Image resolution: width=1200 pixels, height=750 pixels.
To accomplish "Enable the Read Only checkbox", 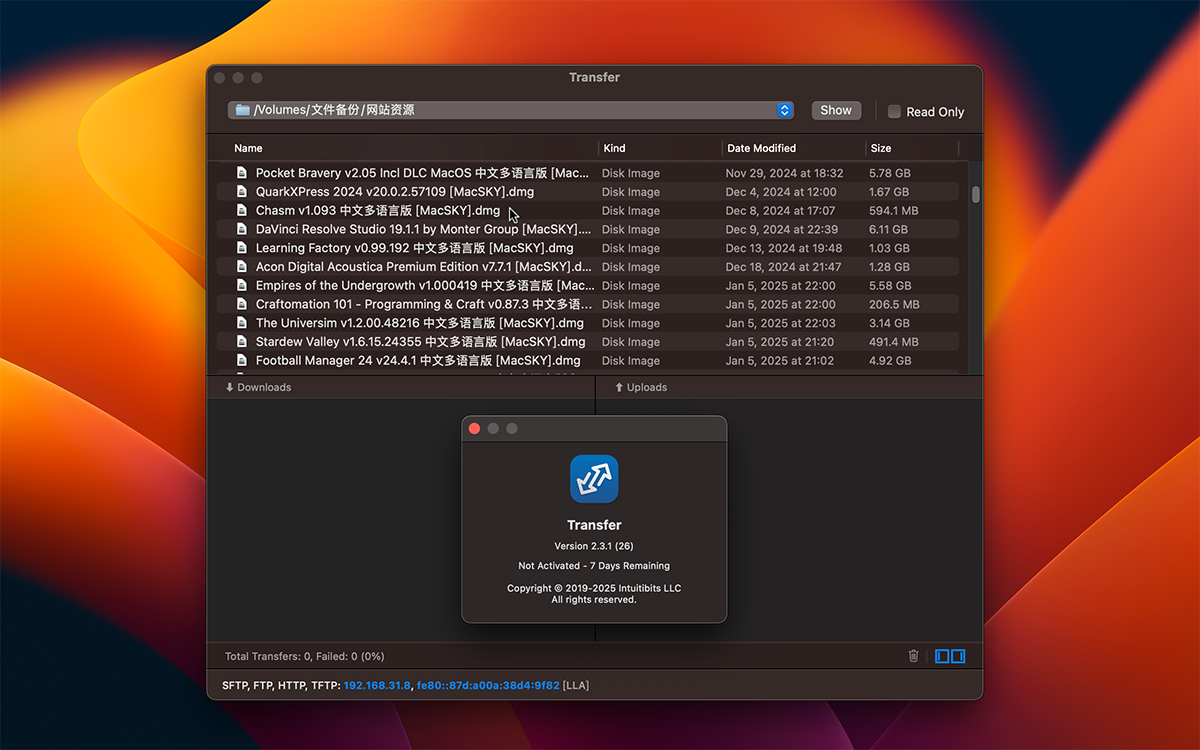I will click(894, 112).
